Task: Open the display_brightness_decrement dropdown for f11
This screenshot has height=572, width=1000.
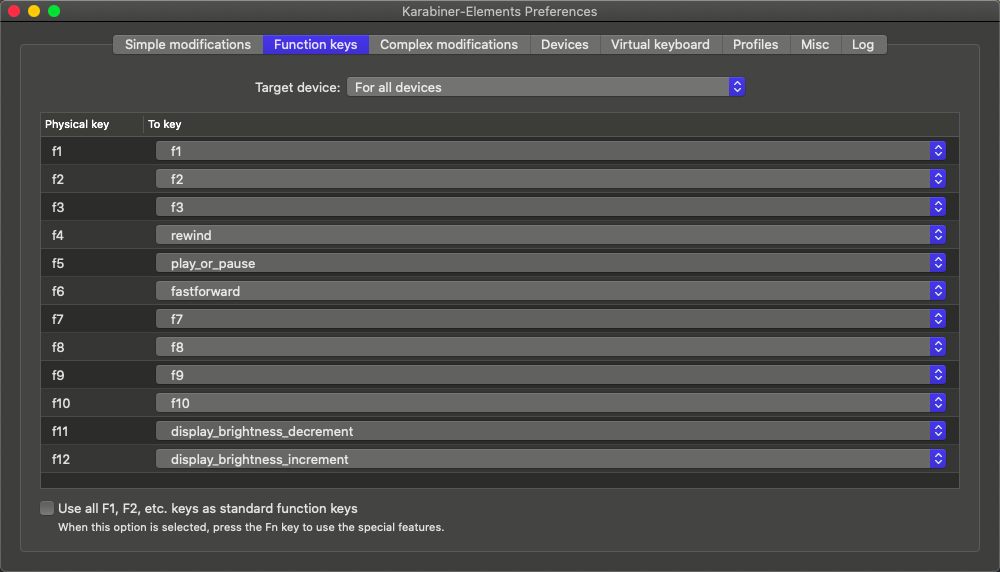Action: coord(550,432)
